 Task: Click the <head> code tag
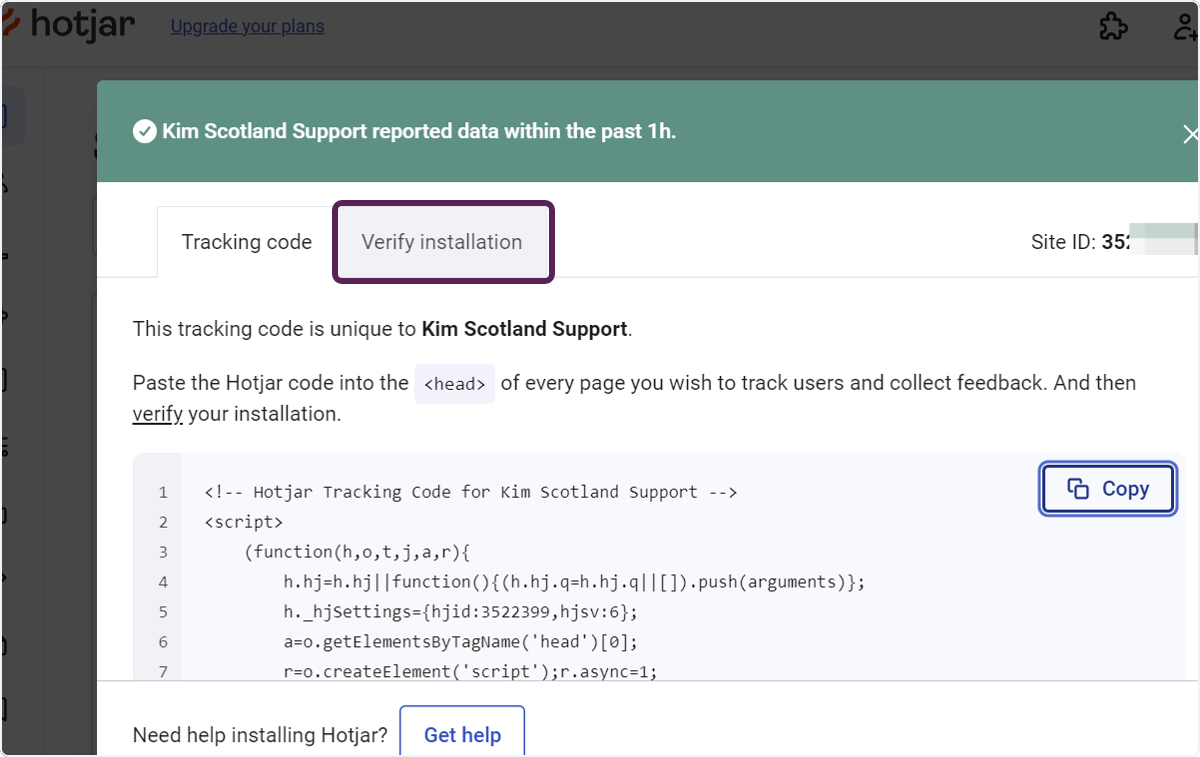point(455,384)
